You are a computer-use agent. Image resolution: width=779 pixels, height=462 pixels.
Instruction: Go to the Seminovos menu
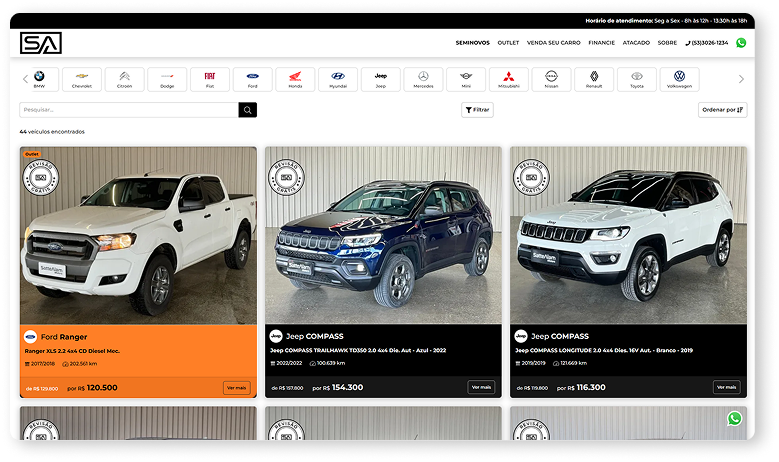point(472,43)
